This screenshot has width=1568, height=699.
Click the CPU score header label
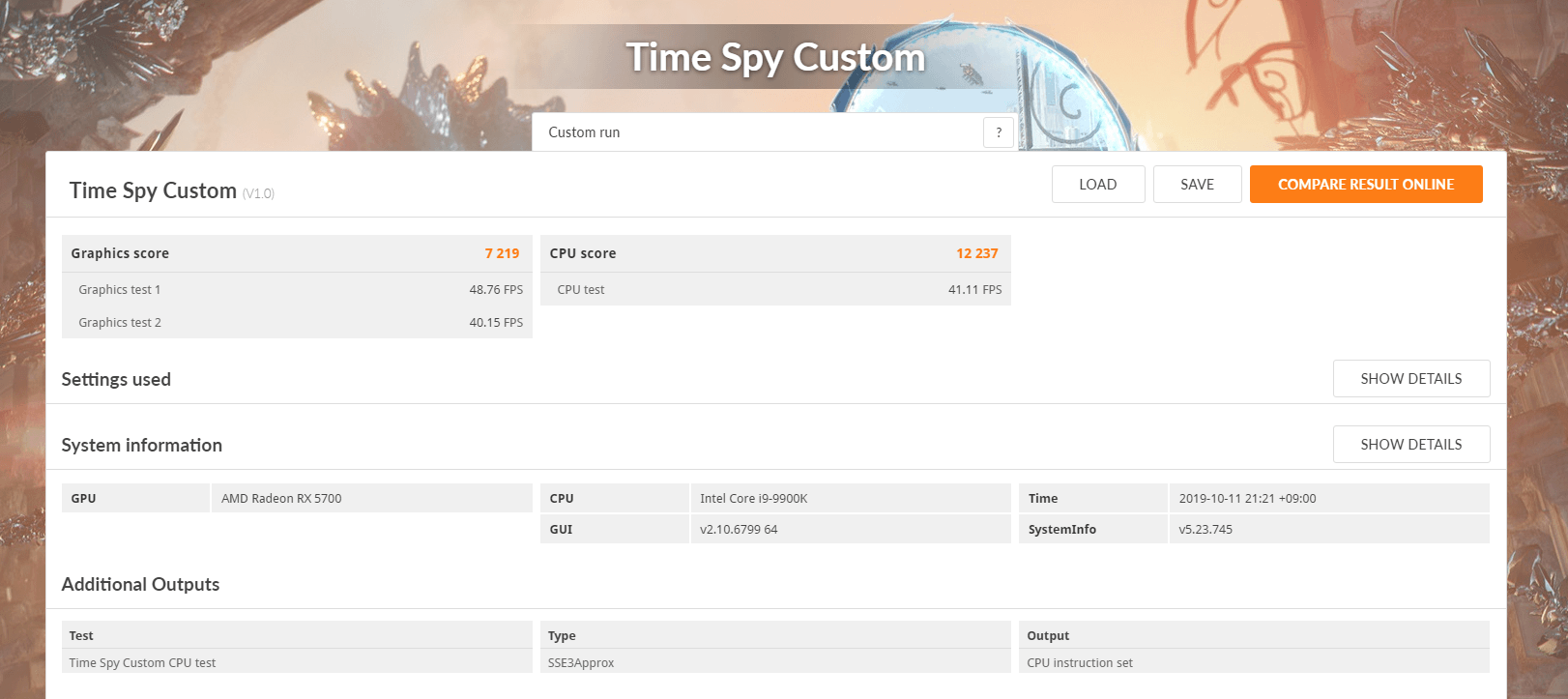click(583, 253)
